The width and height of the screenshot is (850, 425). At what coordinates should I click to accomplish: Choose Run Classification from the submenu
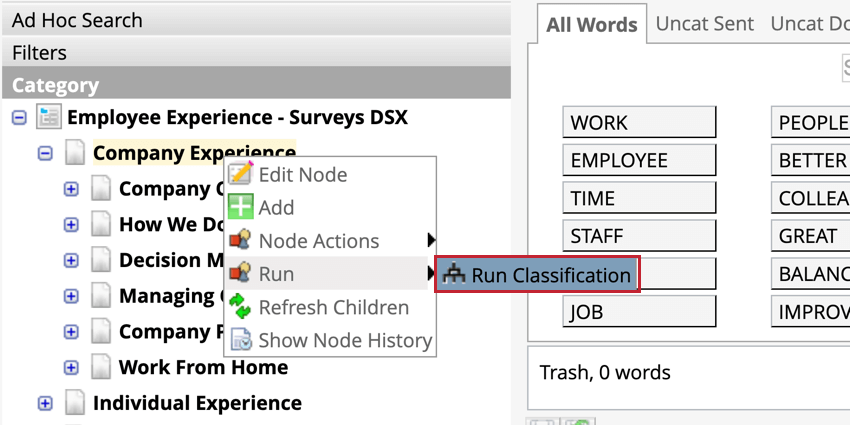tap(537, 275)
